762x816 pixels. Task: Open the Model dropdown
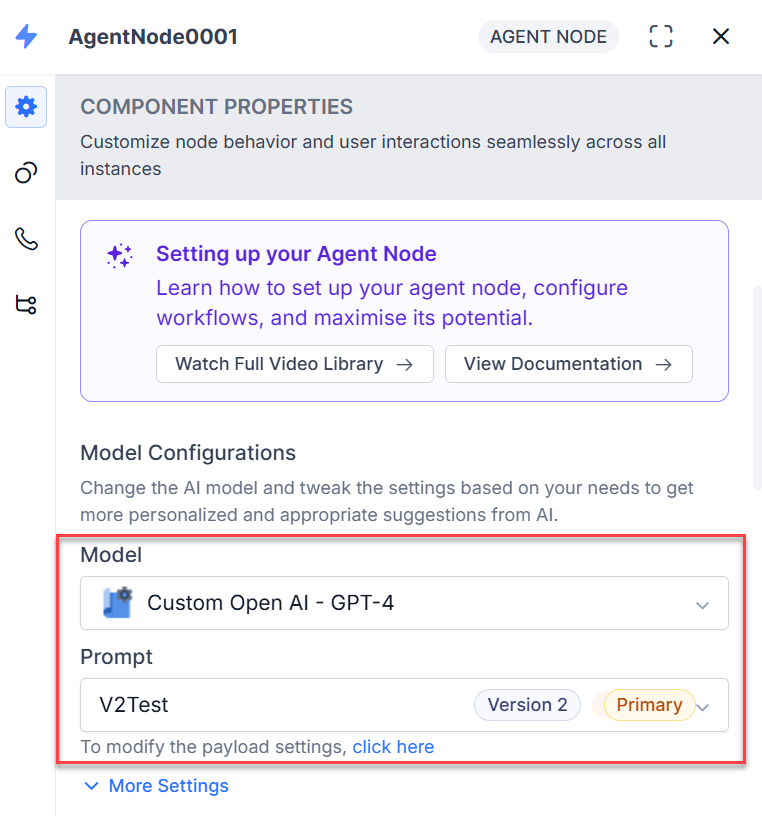404,603
